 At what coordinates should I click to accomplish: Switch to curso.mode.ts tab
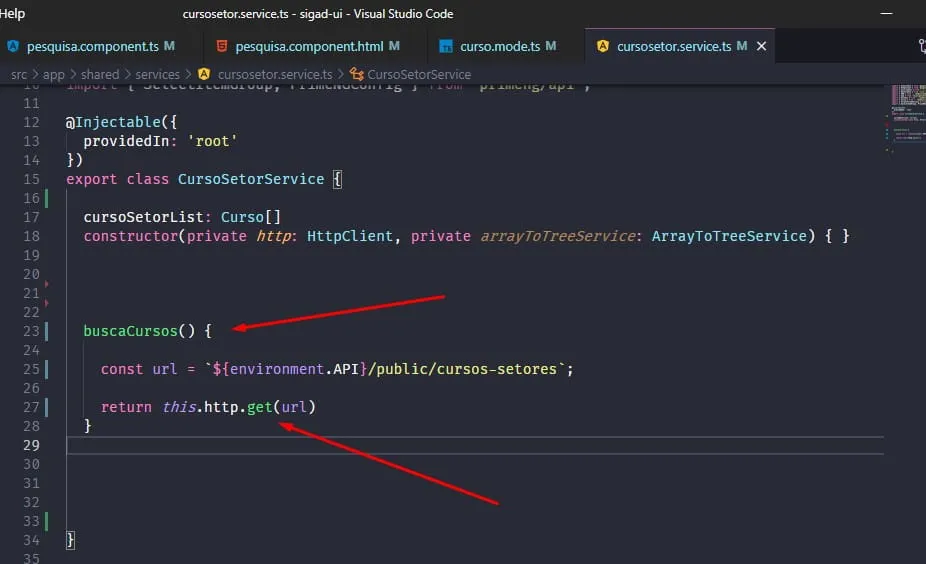tap(500, 46)
